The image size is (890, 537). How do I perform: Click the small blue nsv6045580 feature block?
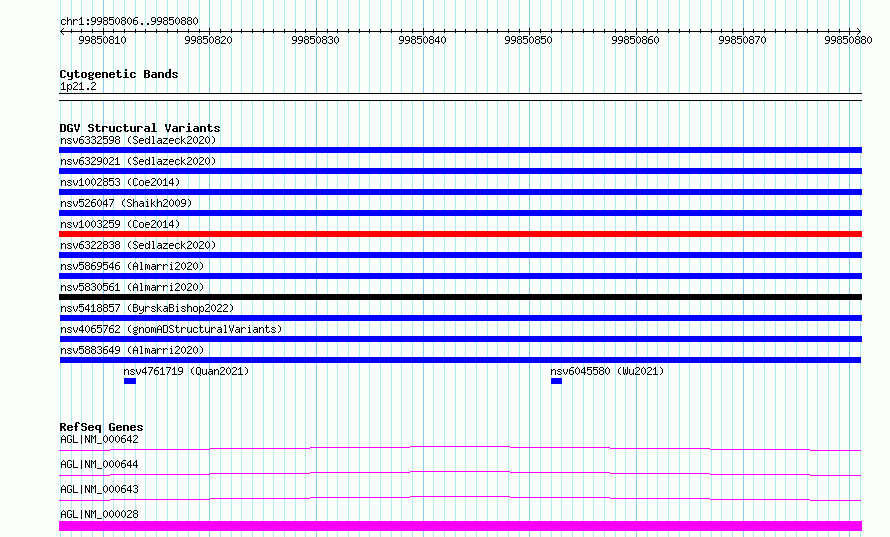click(556, 381)
